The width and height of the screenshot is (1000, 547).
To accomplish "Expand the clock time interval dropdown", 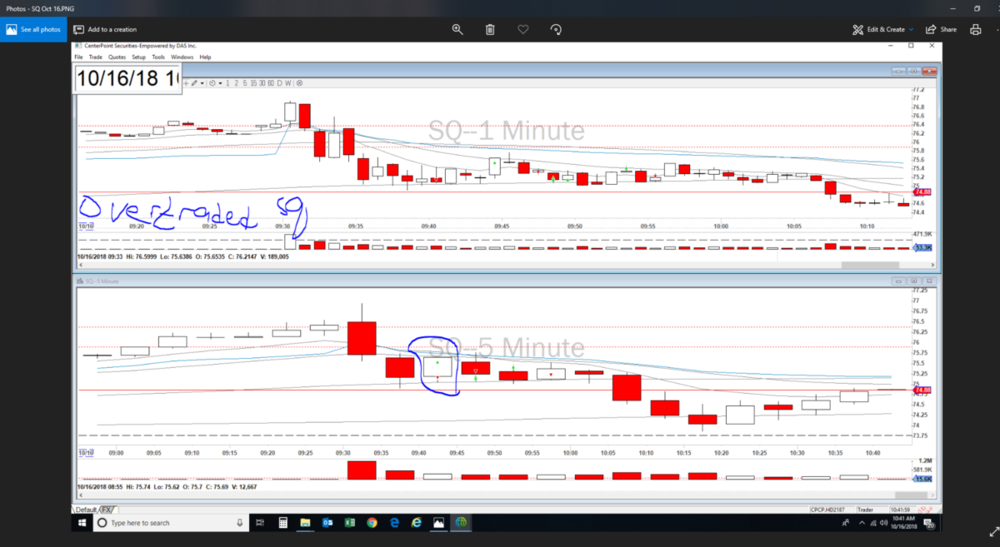I will point(220,83).
